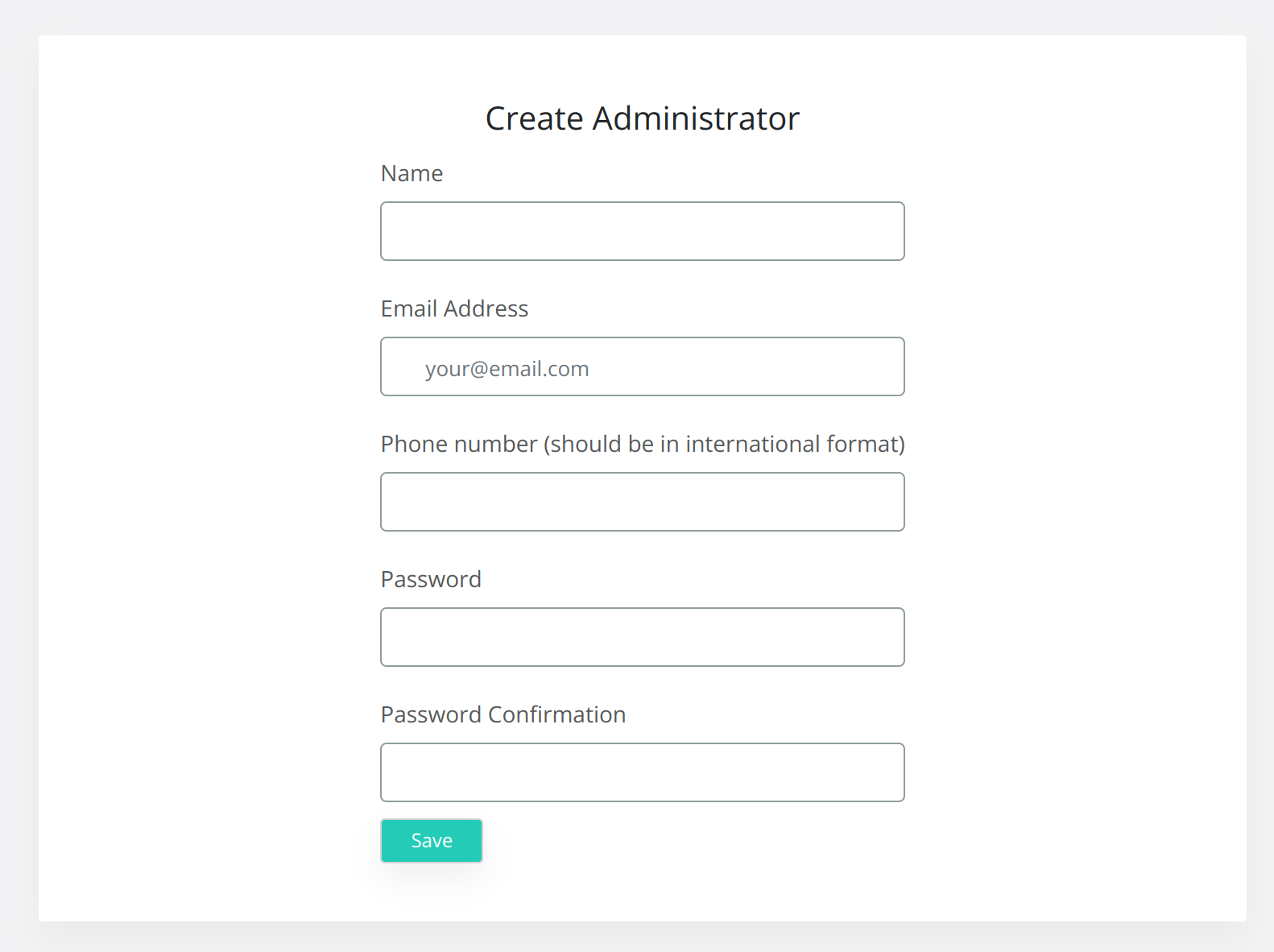Screen dimensions: 1274x952
Task: Click the Phone number label
Action: point(642,444)
